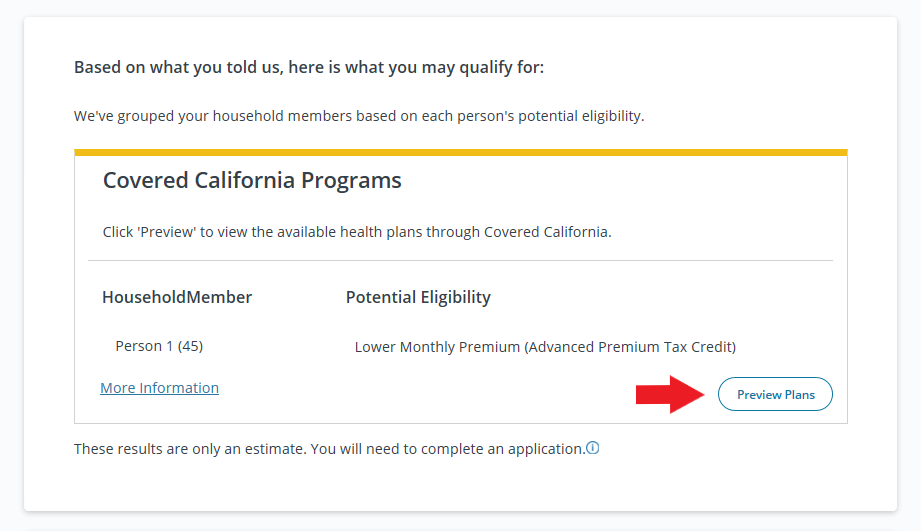Click 'You will need to complete an application'
The height and width of the screenshot is (531, 921).
point(448,449)
